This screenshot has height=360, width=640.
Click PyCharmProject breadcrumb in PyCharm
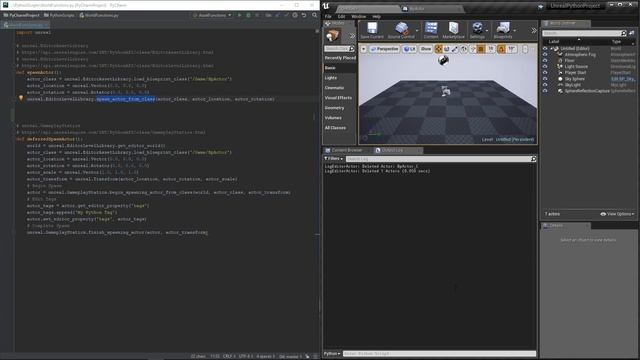(22, 15)
